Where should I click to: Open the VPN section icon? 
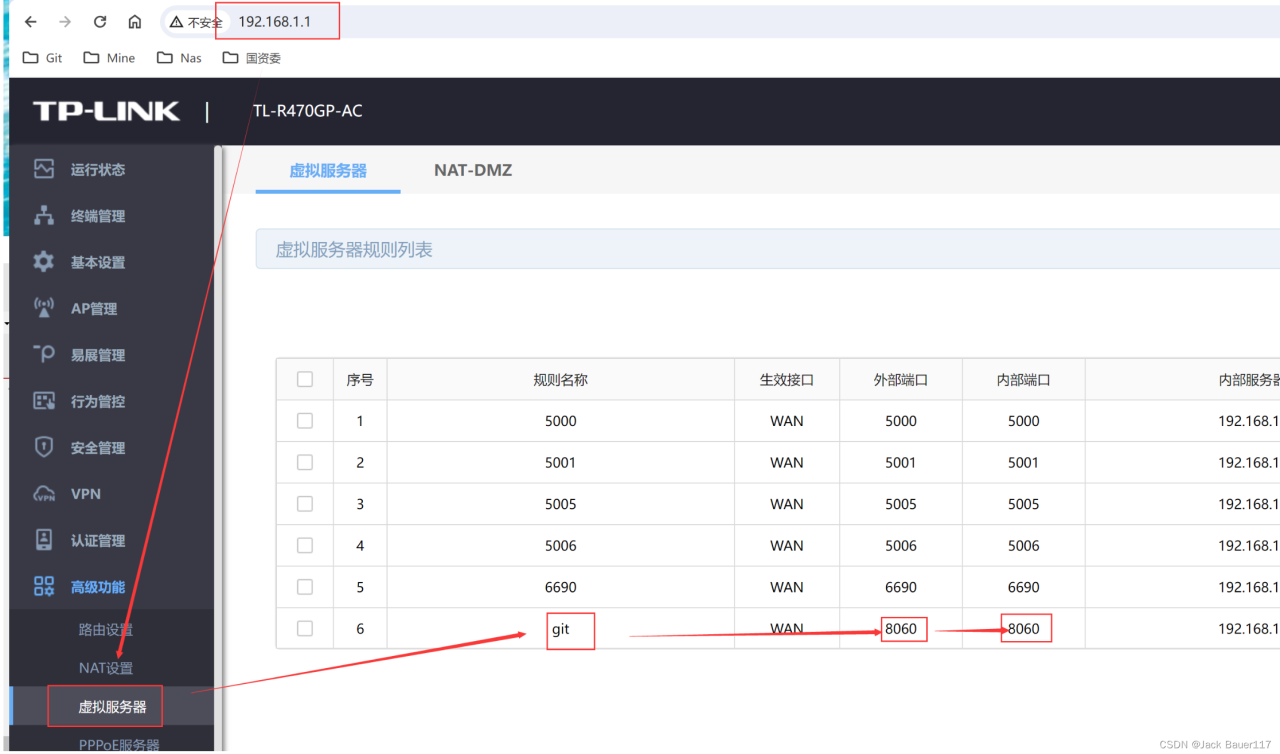pos(43,493)
